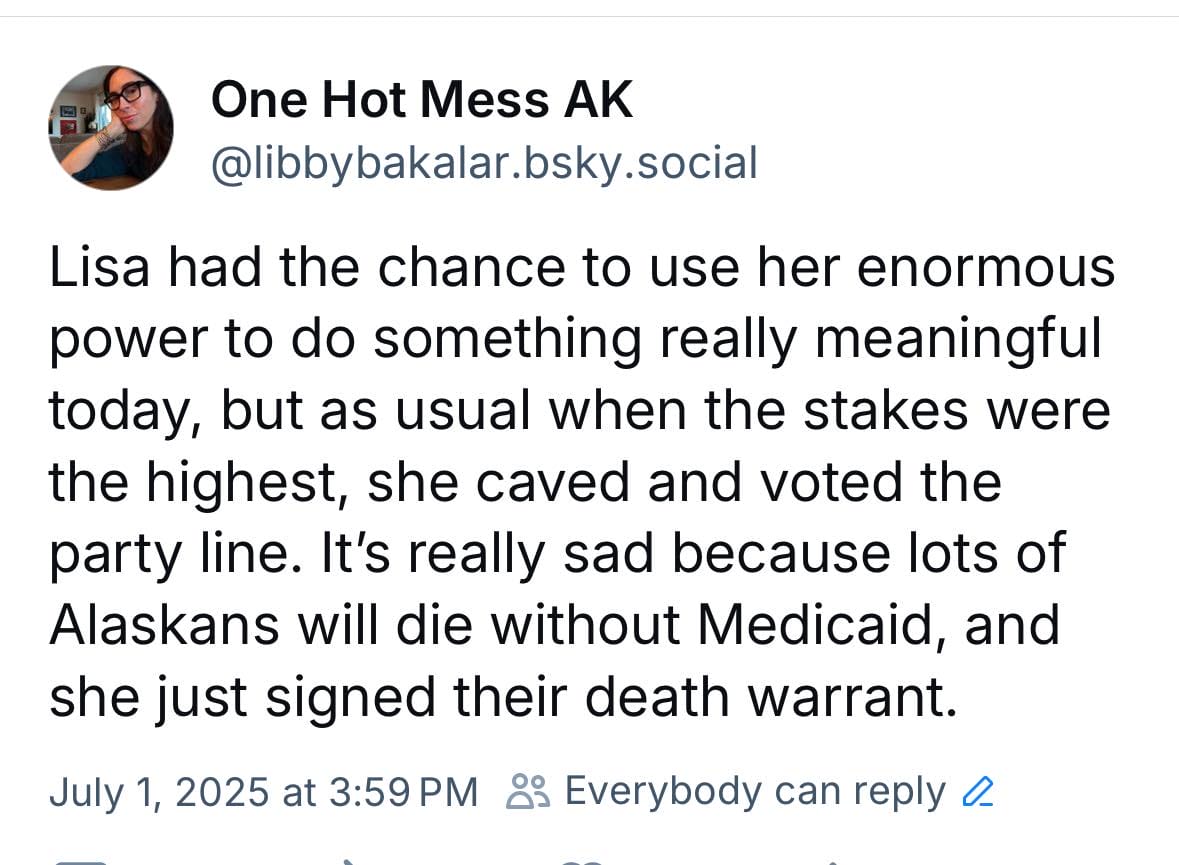Click the share icon below the post
This screenshot has width=1179, height=865.
point(830,861)
